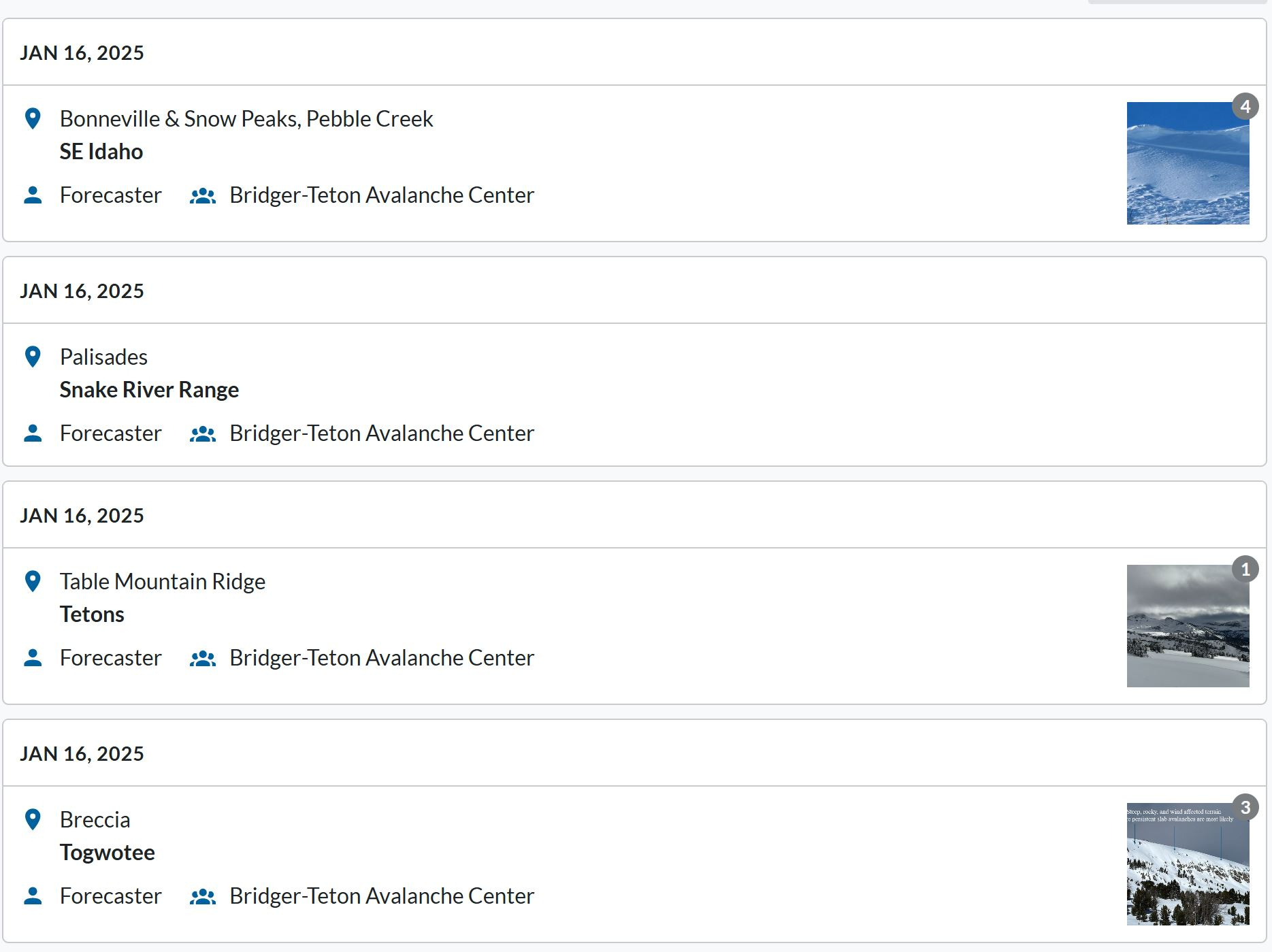This screenshot has width=1272, height=952.
Task: Click the group icon in the Tetons card
Action: (203, 659)
